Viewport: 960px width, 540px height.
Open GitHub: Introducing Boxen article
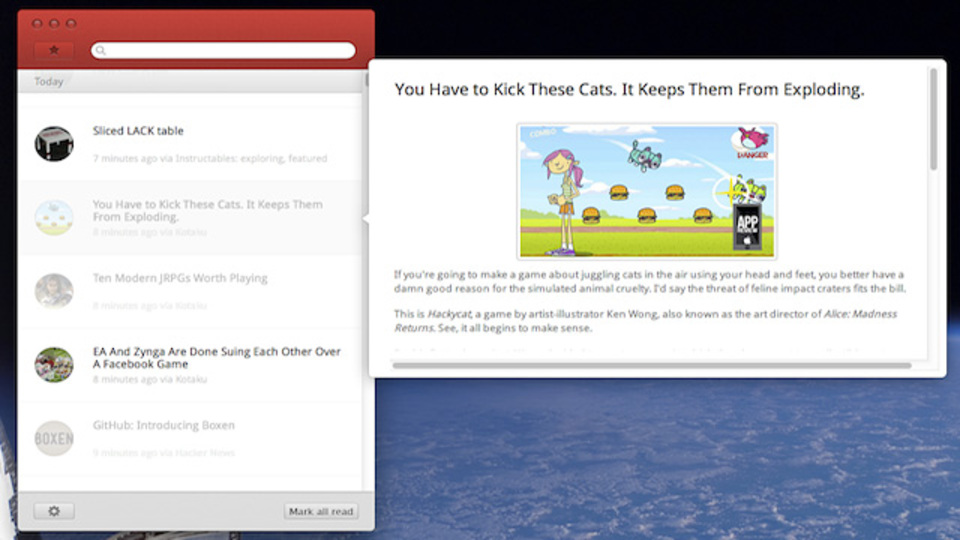coord(190,438)
